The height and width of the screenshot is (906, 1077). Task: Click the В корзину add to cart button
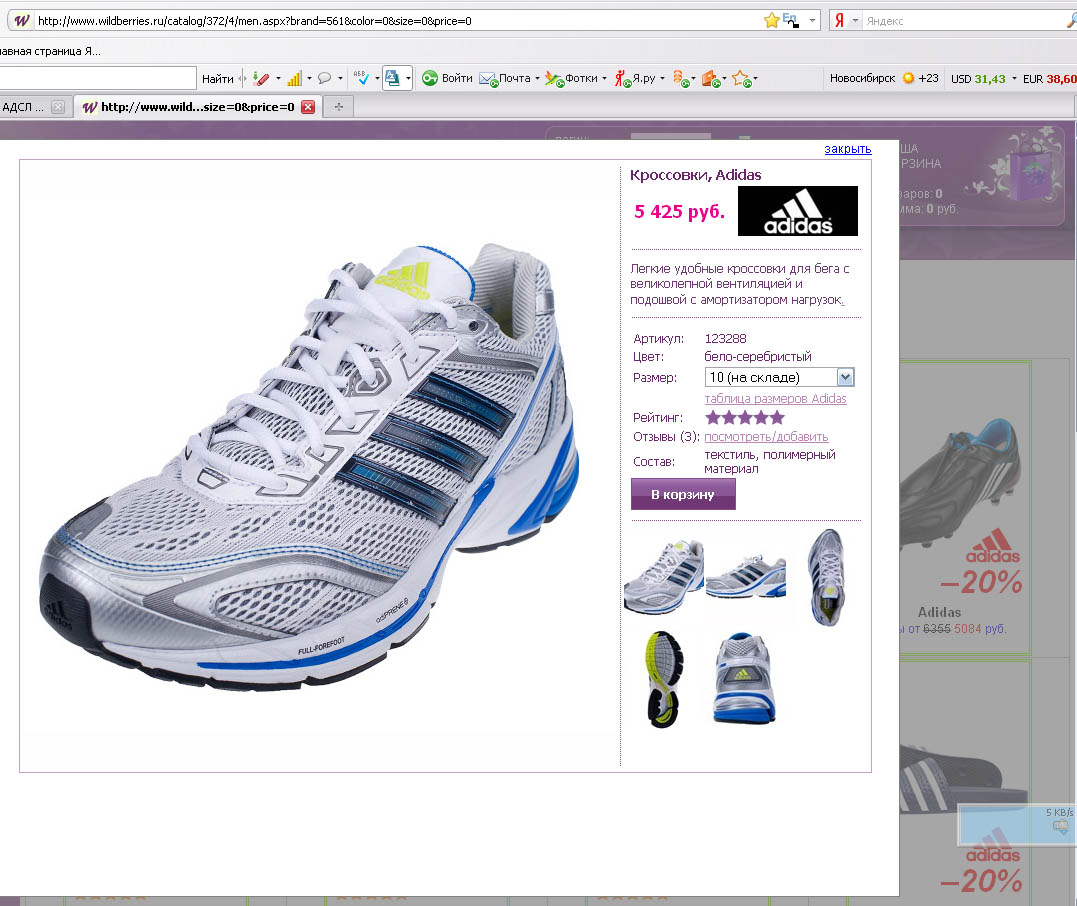(x=683, y=494)
